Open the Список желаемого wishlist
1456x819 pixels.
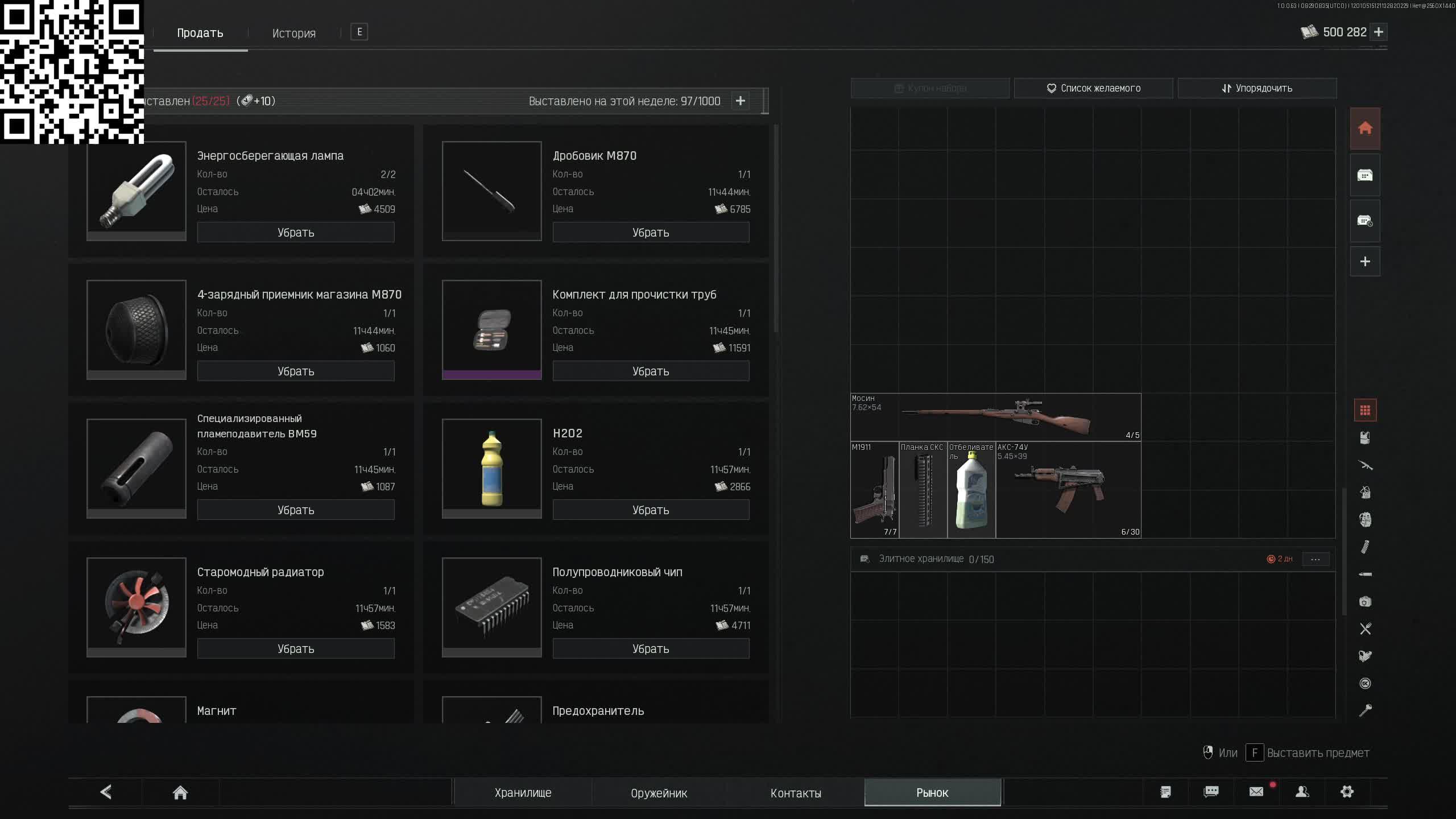pos(1093,88)
